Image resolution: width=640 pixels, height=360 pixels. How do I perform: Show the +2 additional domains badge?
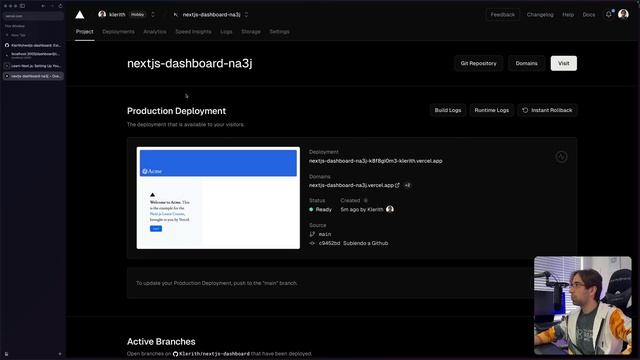click(407, 185)
